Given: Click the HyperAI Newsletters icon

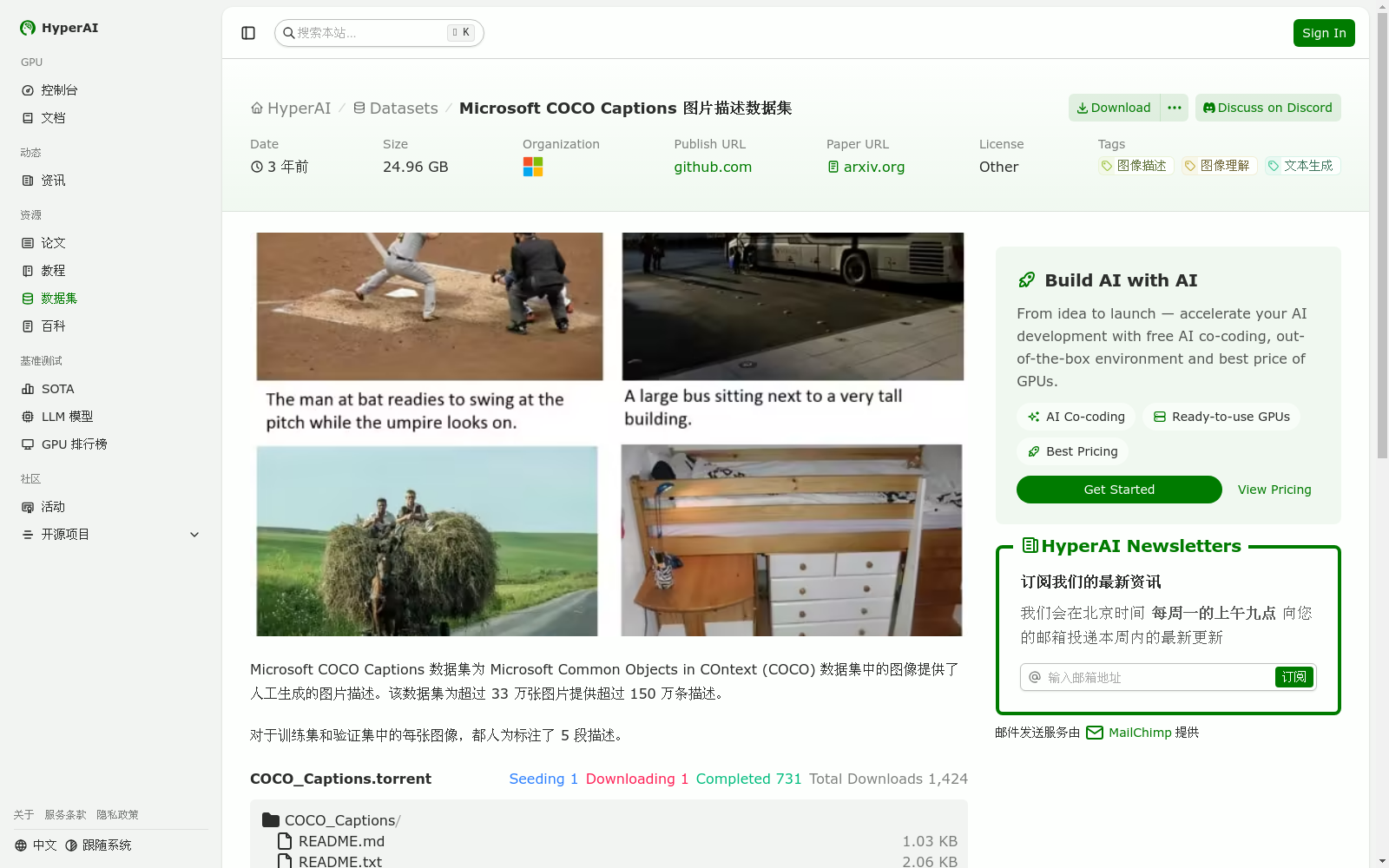Looking at the screenshot, I should point(1030,546).
